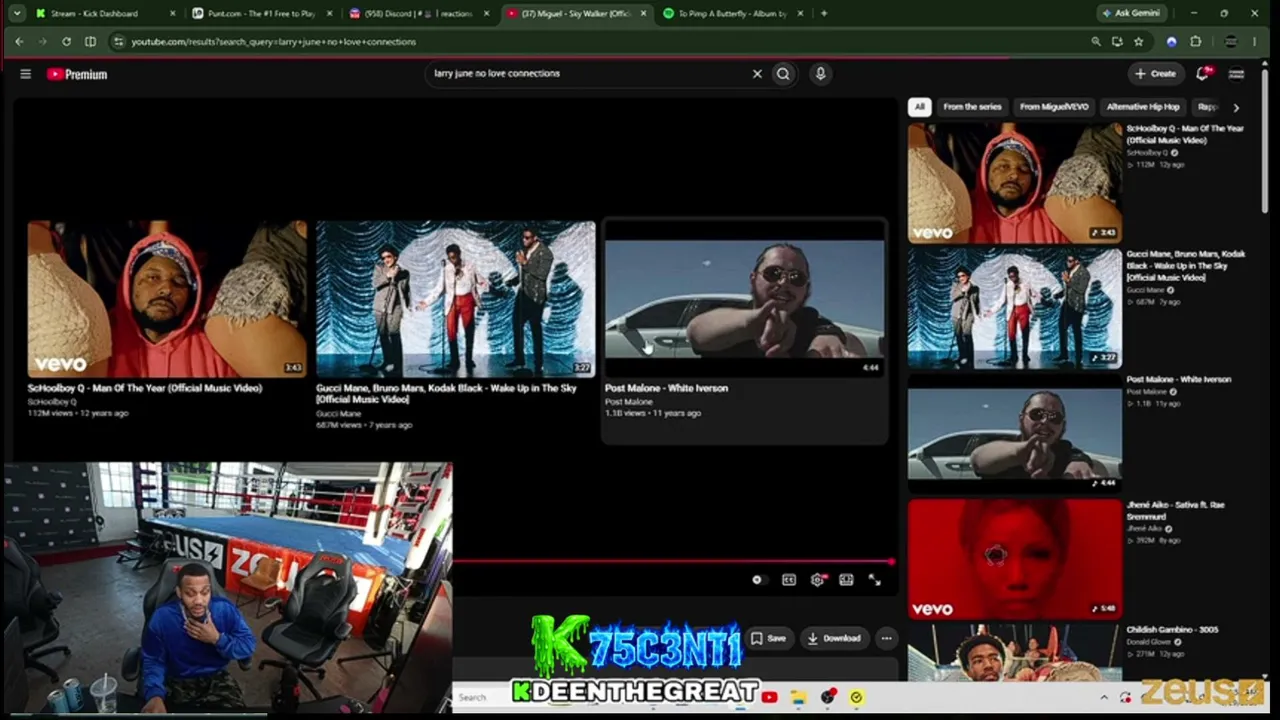Switch to the Discord tab
The height and width of the screenshot is (720, 1280).
pos(420,13)
